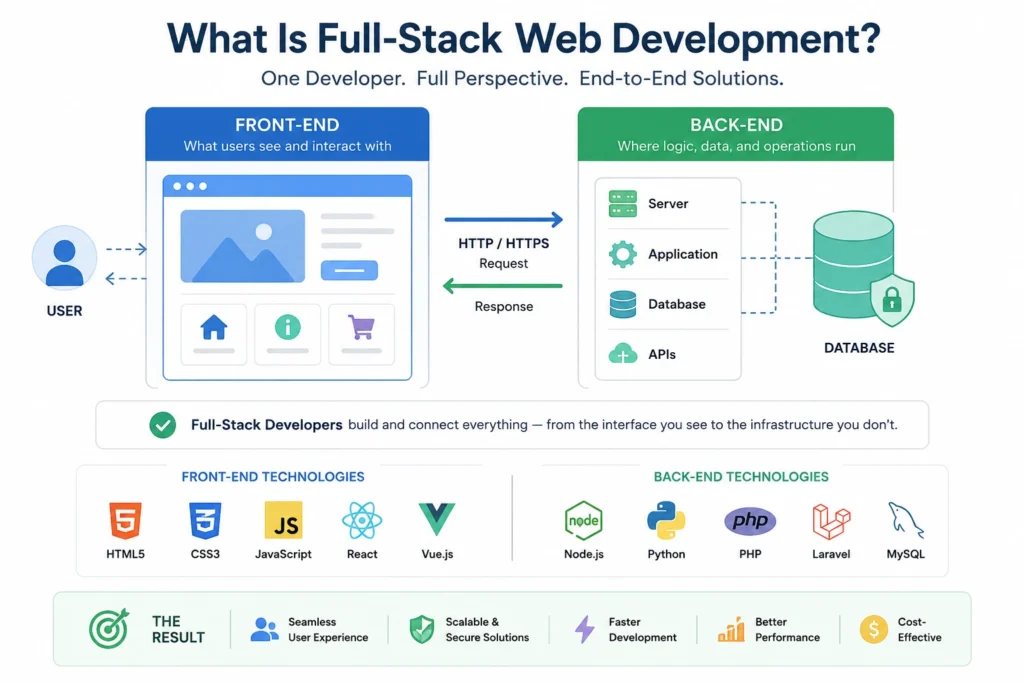Click the target icon next to THE RESULT
The width and height of the screenshot is (1024, 683).
pyautogui.click(x=108, y=629)
